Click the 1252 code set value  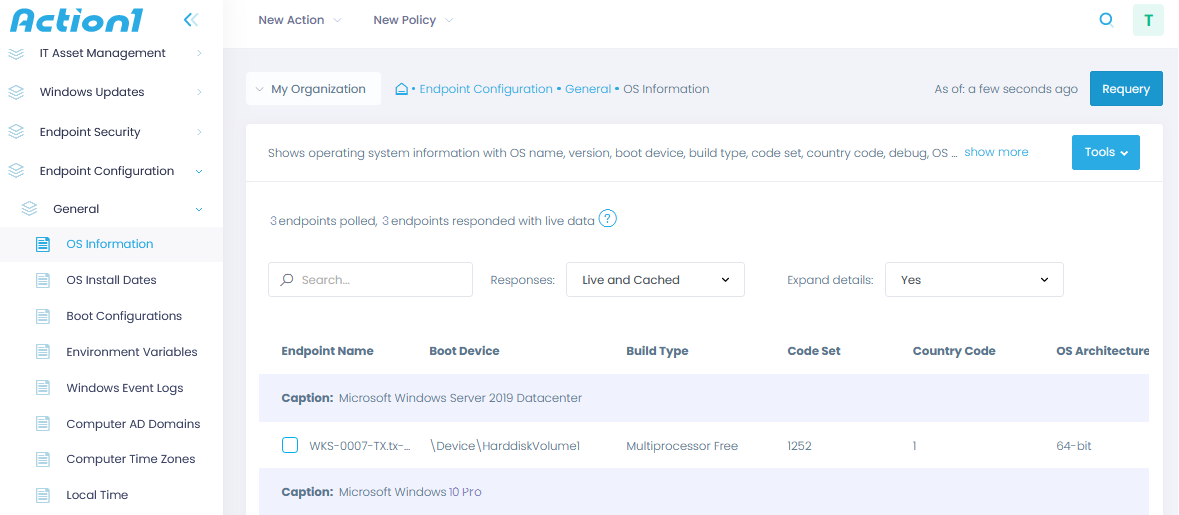click(x=800, y=446)
